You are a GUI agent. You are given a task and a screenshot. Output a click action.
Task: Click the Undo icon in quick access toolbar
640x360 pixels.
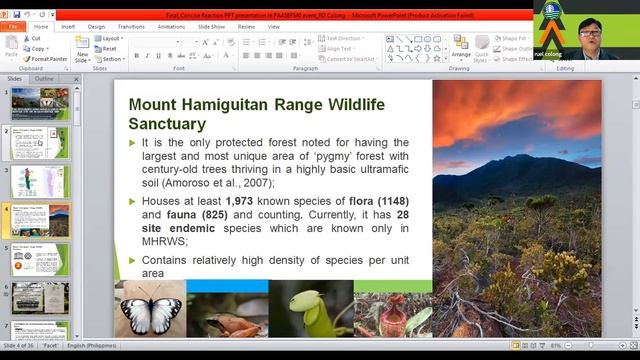[27, 15]
